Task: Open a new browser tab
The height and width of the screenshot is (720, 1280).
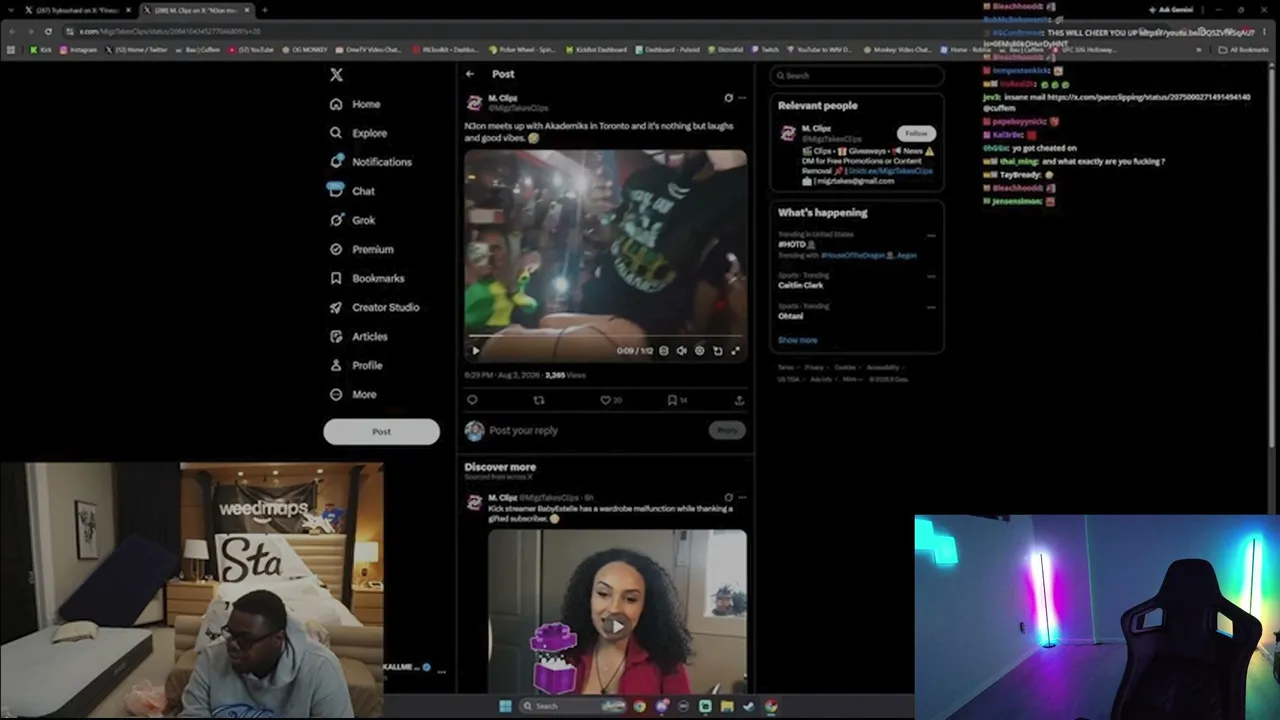Action: (x=265, y=10)
